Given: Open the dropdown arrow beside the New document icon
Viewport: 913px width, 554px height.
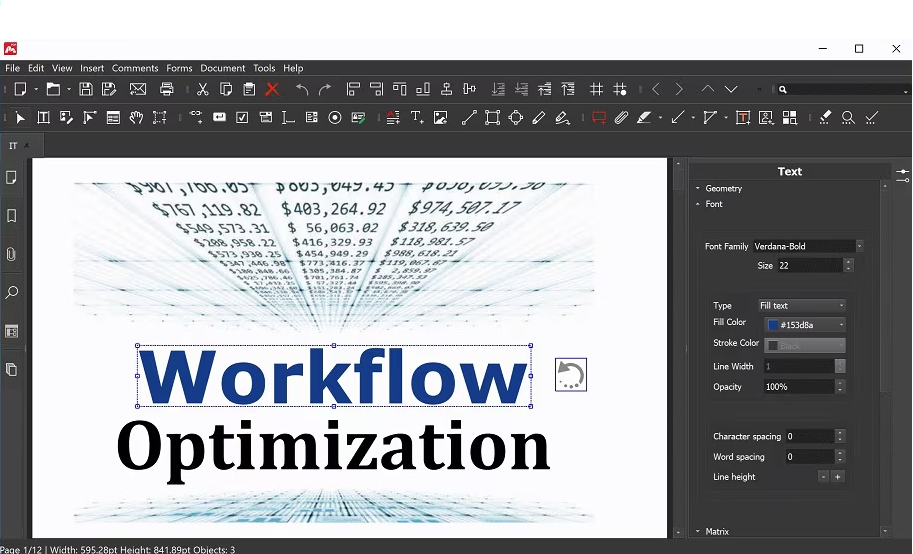Looking at the screenshot, I should [36, 89].
